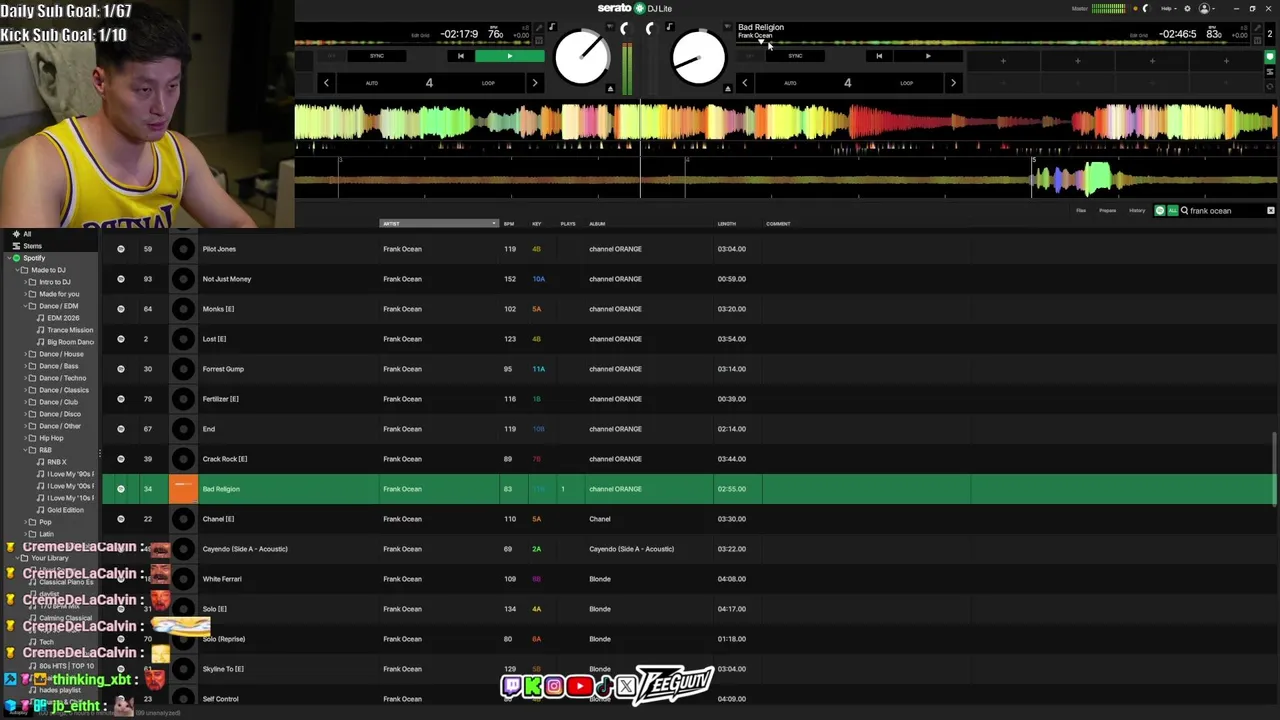This screenshot has width=1280, height=720.
Task: Click orange album art of Bad Religion row
Action: tap(183, 489)
